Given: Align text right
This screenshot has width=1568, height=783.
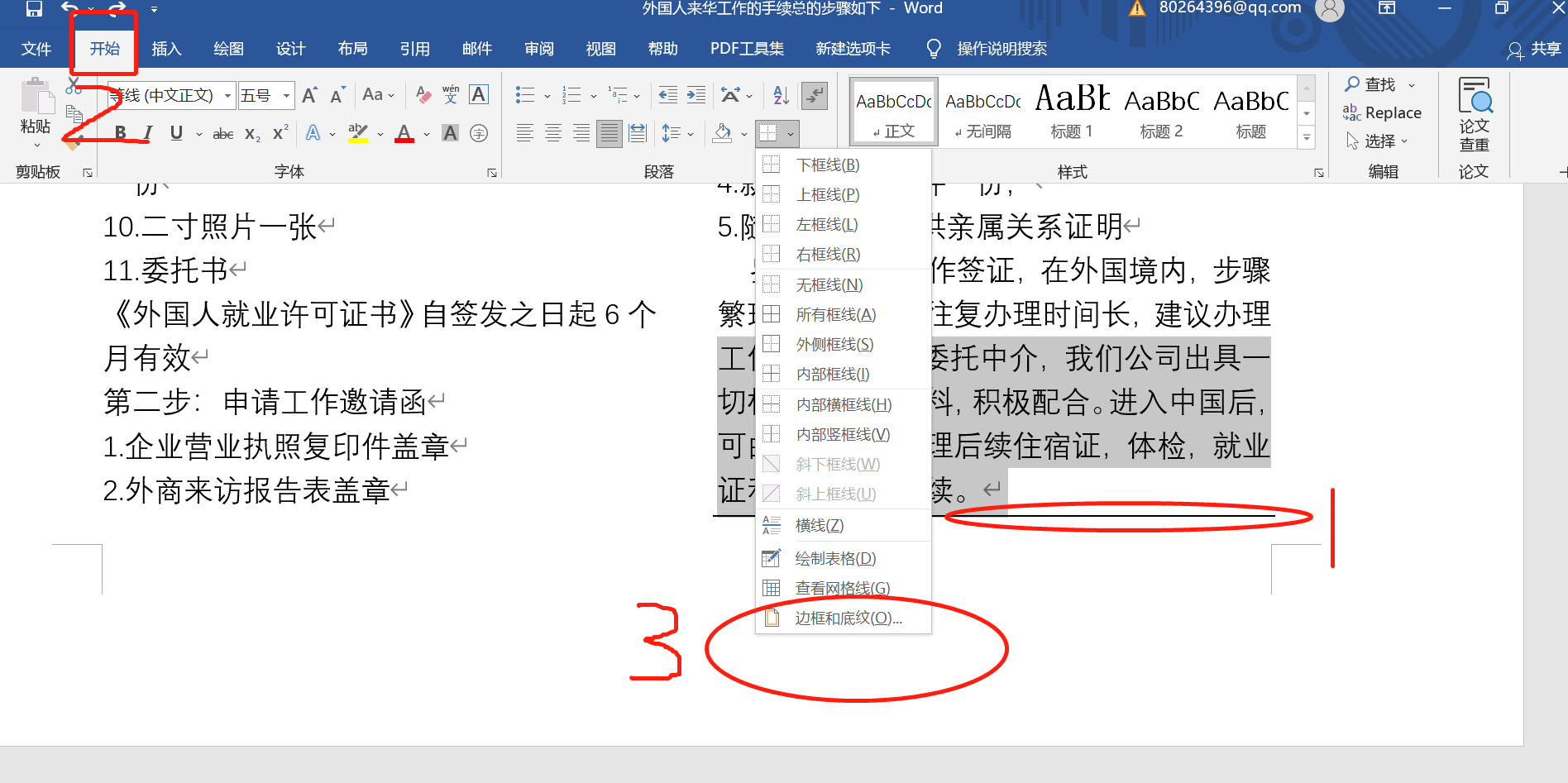Looking at the screenshot, I should (x=581, y=132).
